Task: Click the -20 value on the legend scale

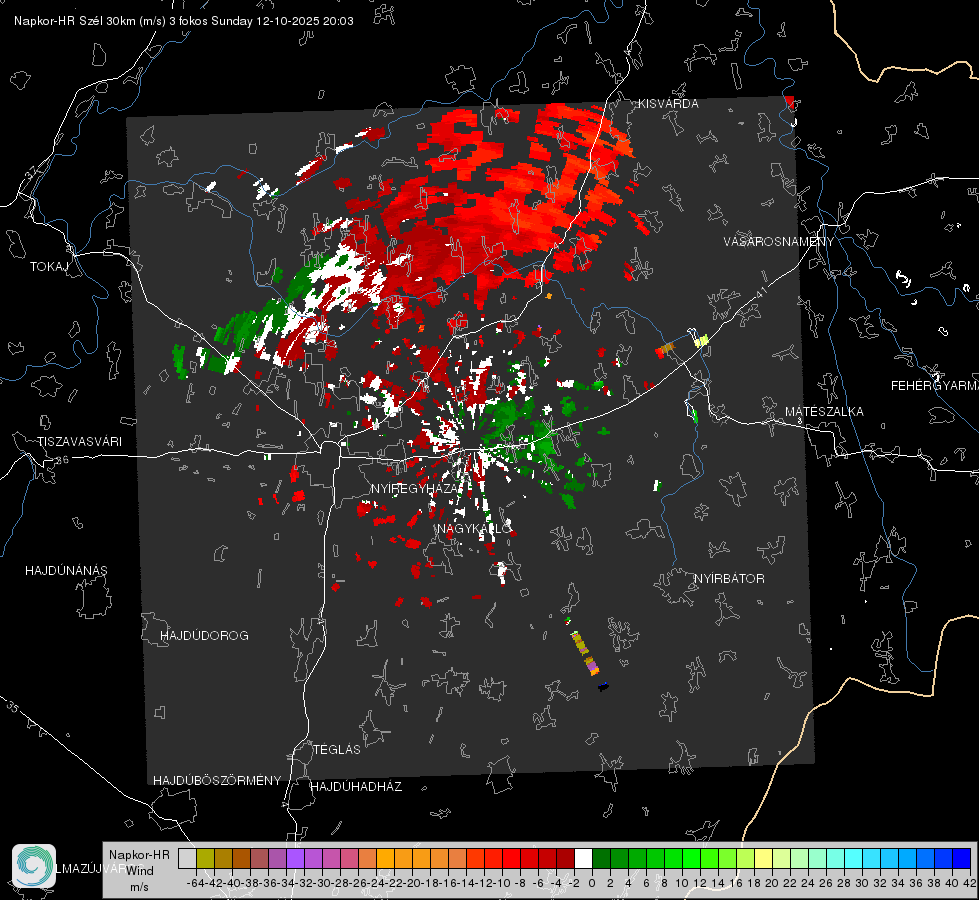Action: point(414,883)
